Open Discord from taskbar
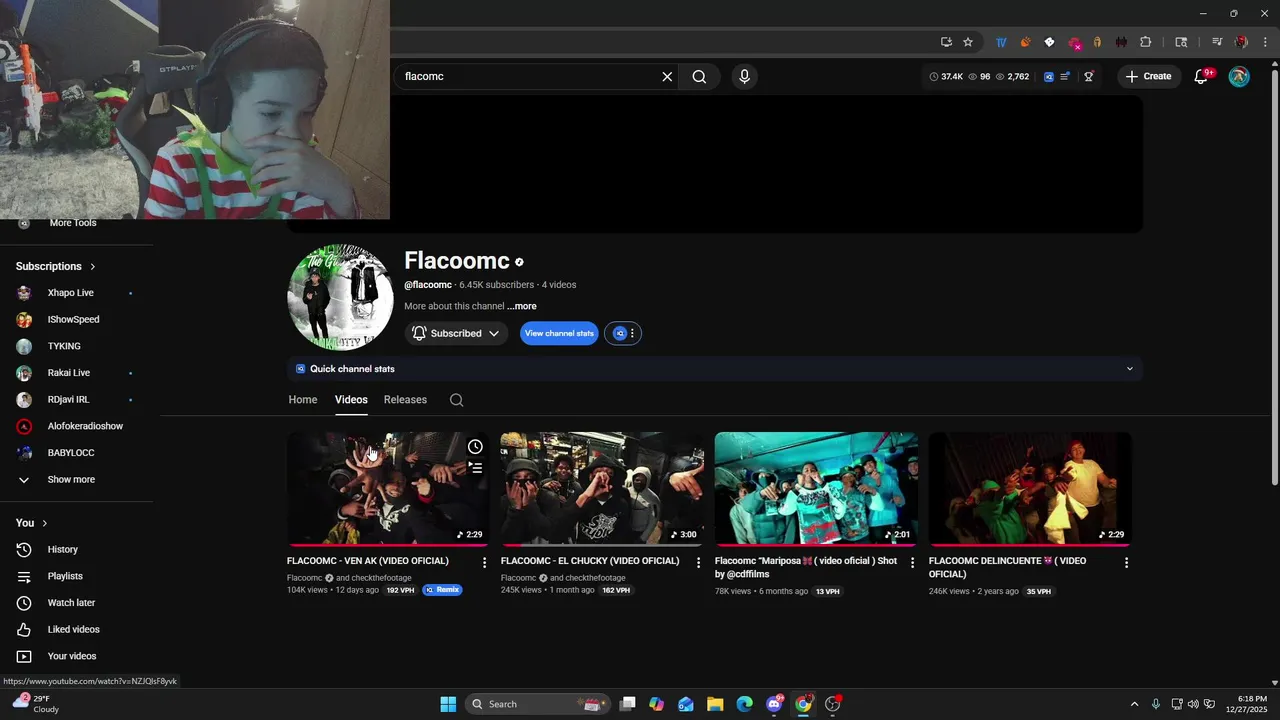The image size is (1280, 720). tap(774, 704)
